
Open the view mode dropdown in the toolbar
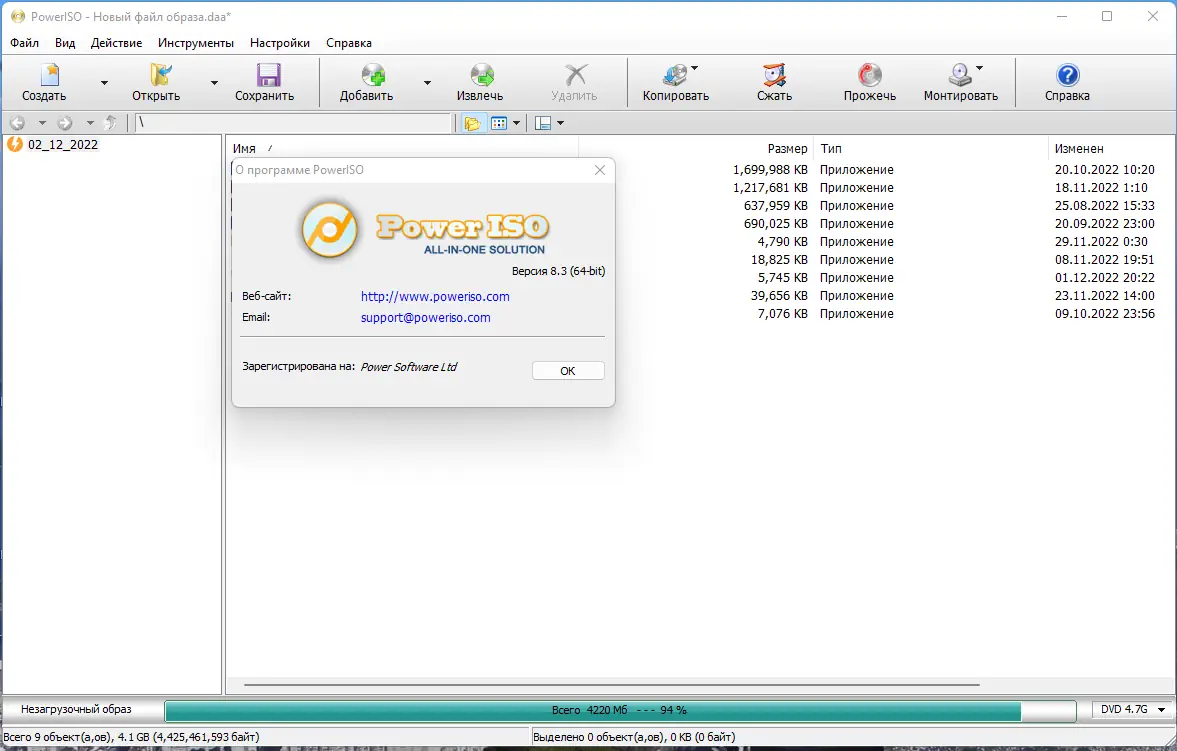click(x=516, y=122)
